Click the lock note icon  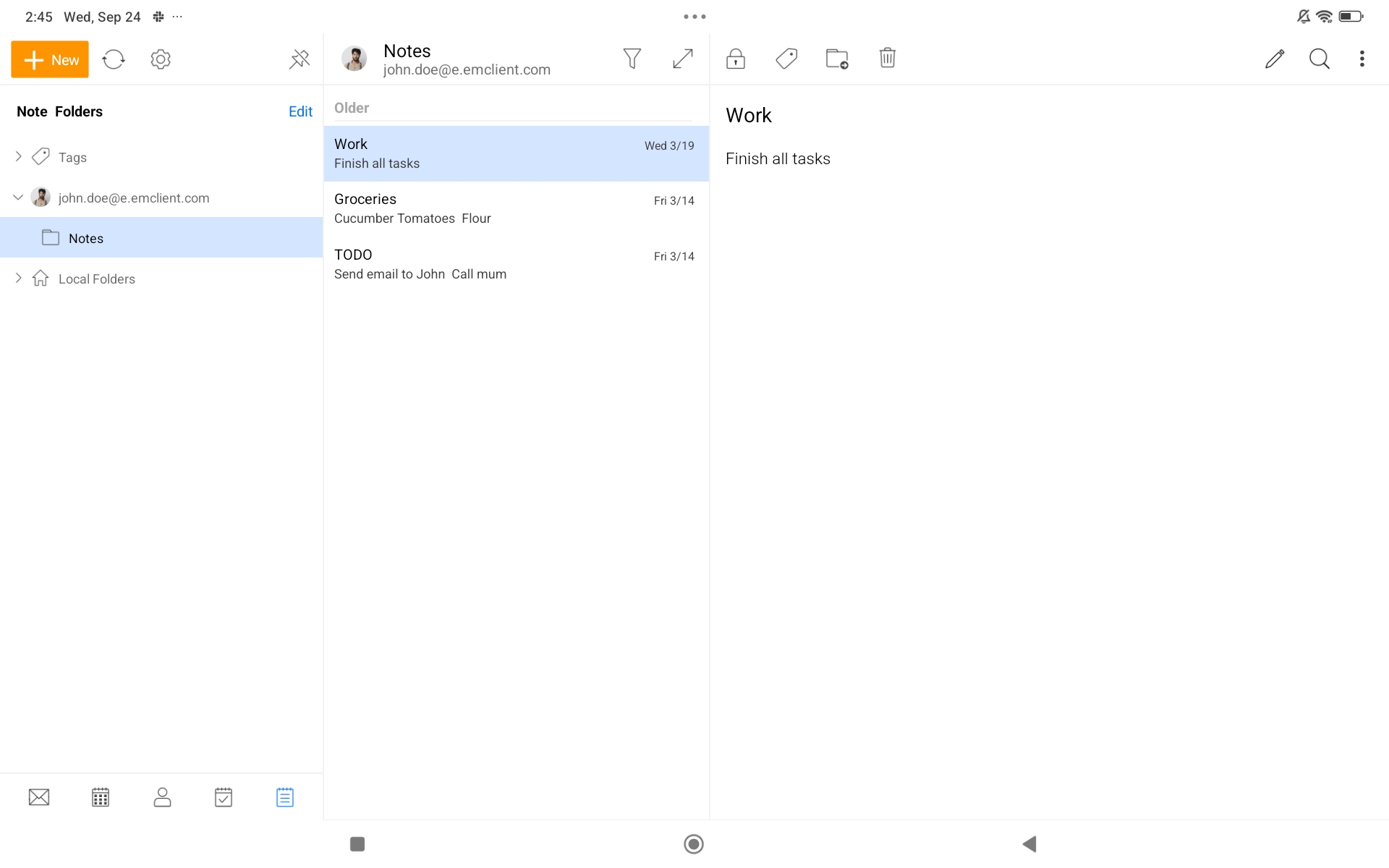pyautogui.click(x=736, y=59)
